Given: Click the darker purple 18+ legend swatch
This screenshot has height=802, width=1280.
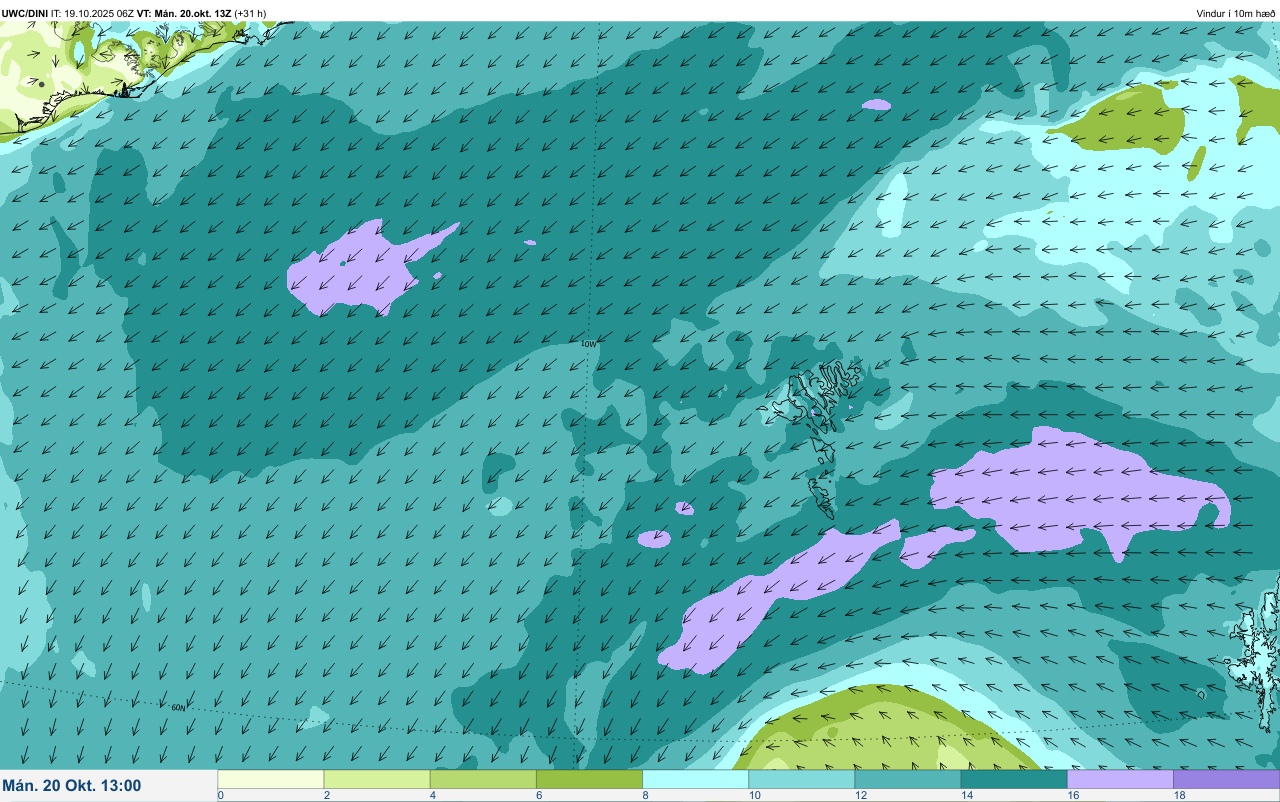Looking at the screenshot, I should click(1226, 779).
